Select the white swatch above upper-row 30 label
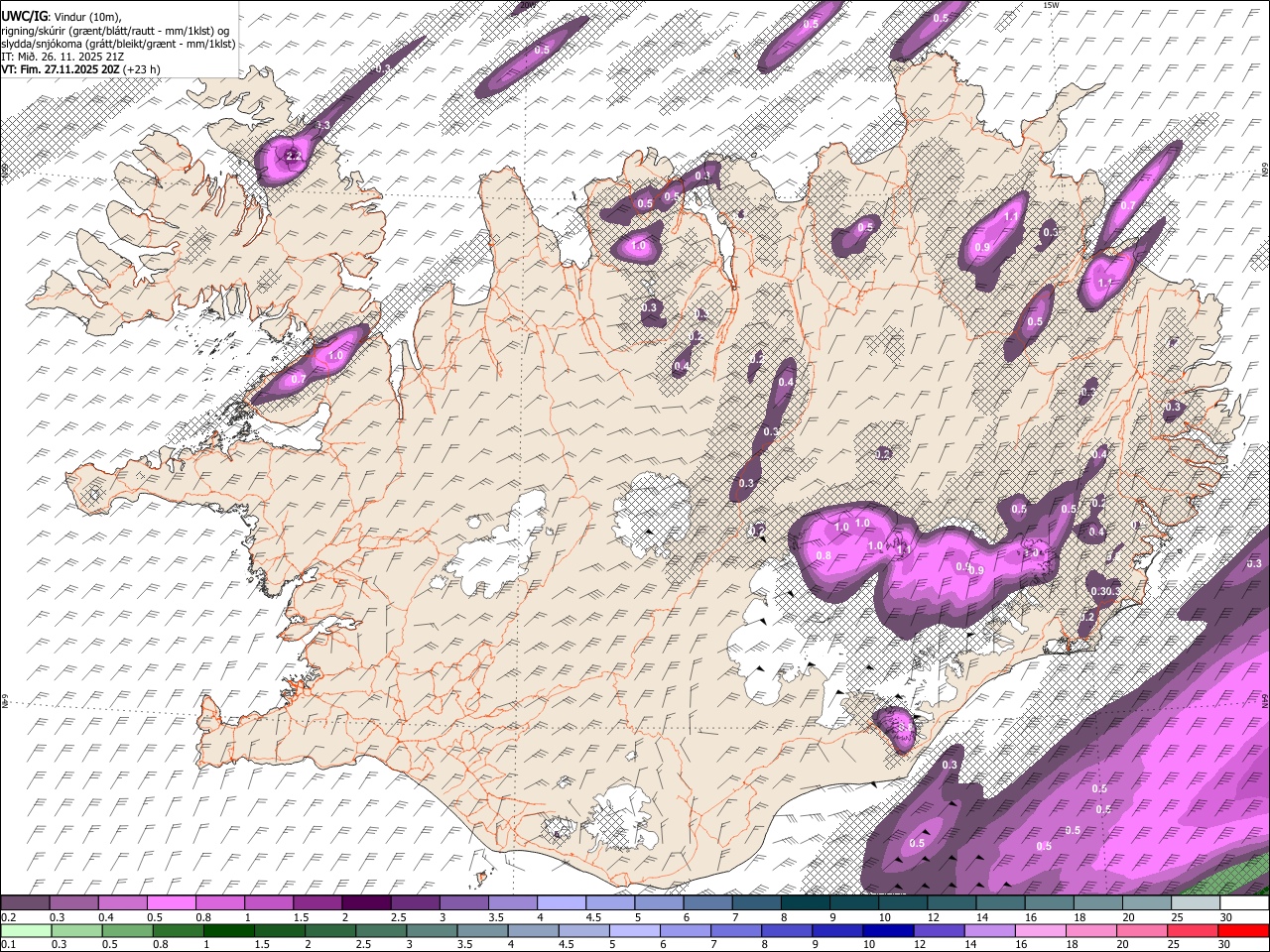The height and width of the screenshot is (952, 1270). (x=1244, y=903)
